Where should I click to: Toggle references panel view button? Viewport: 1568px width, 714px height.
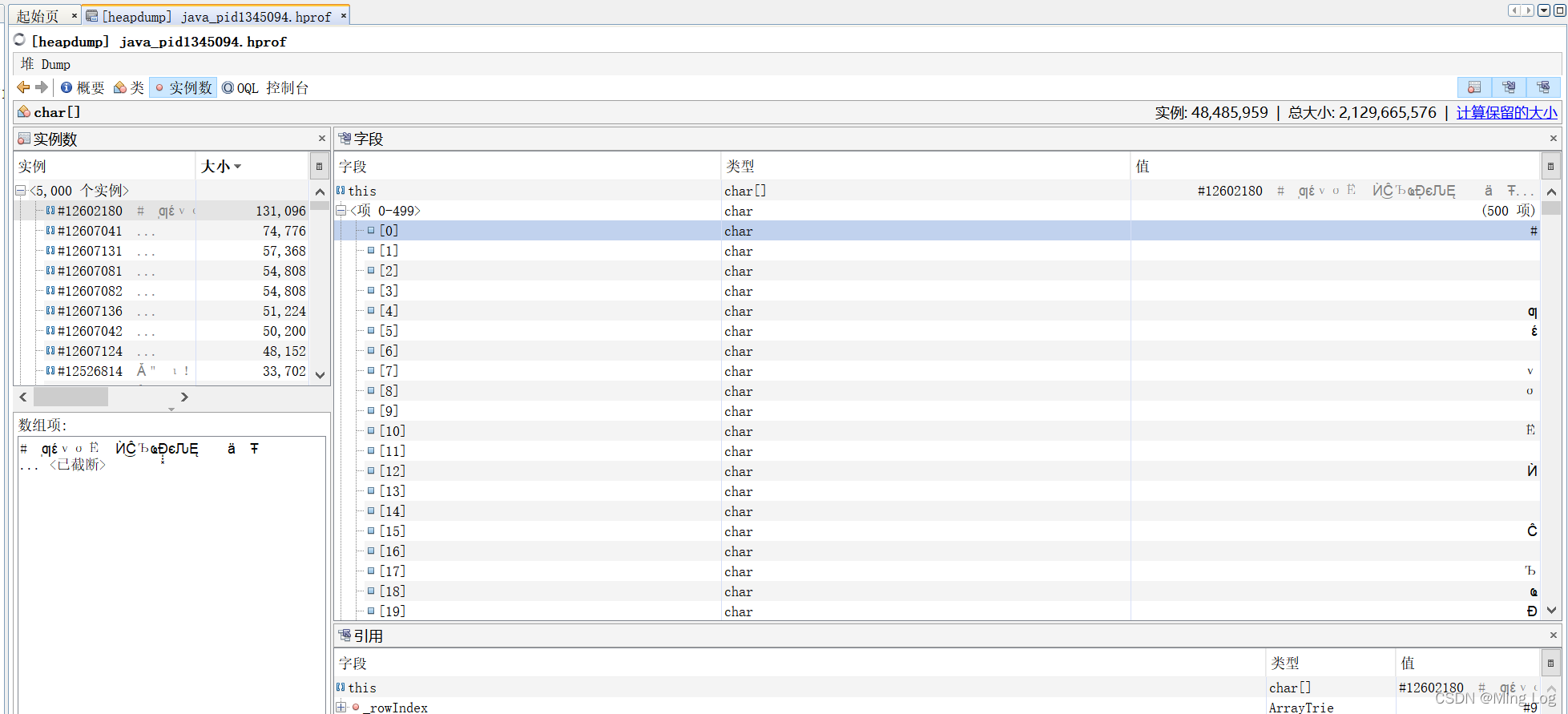click(1543, 87)
